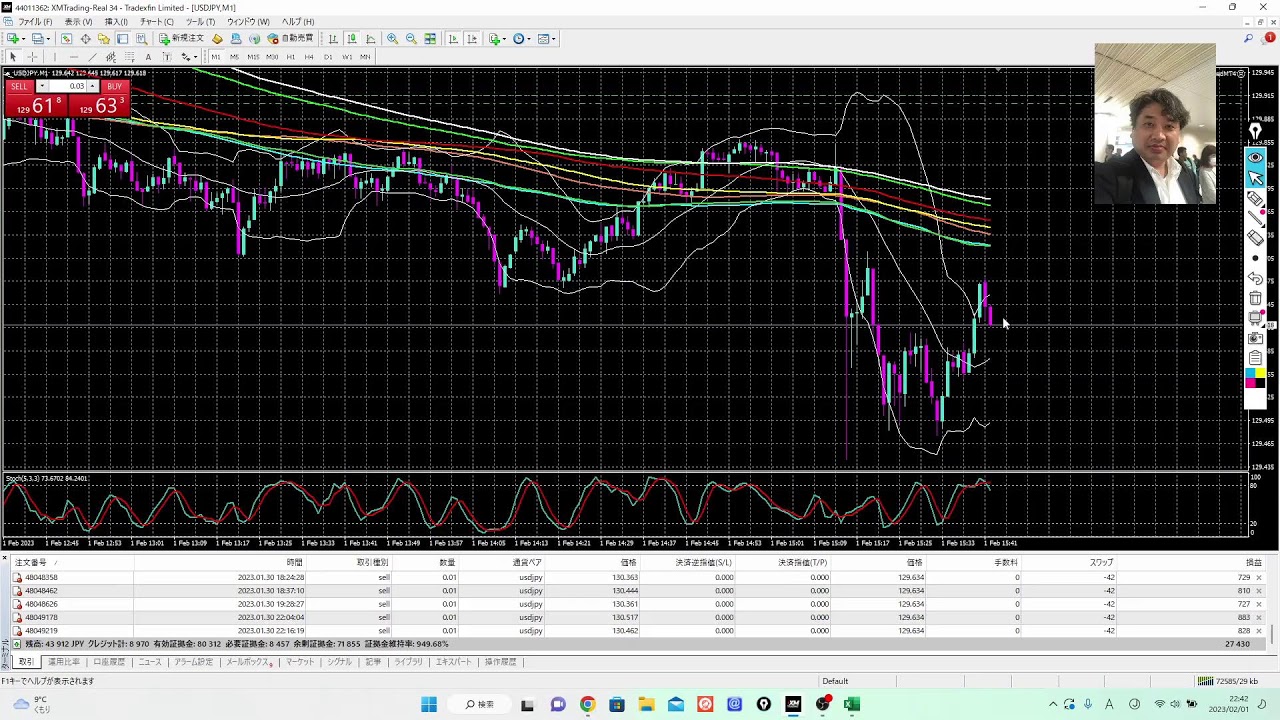This screenshot has height=720, width=1280.
Task: Select the trendline drawing tool
Action: 92,57
